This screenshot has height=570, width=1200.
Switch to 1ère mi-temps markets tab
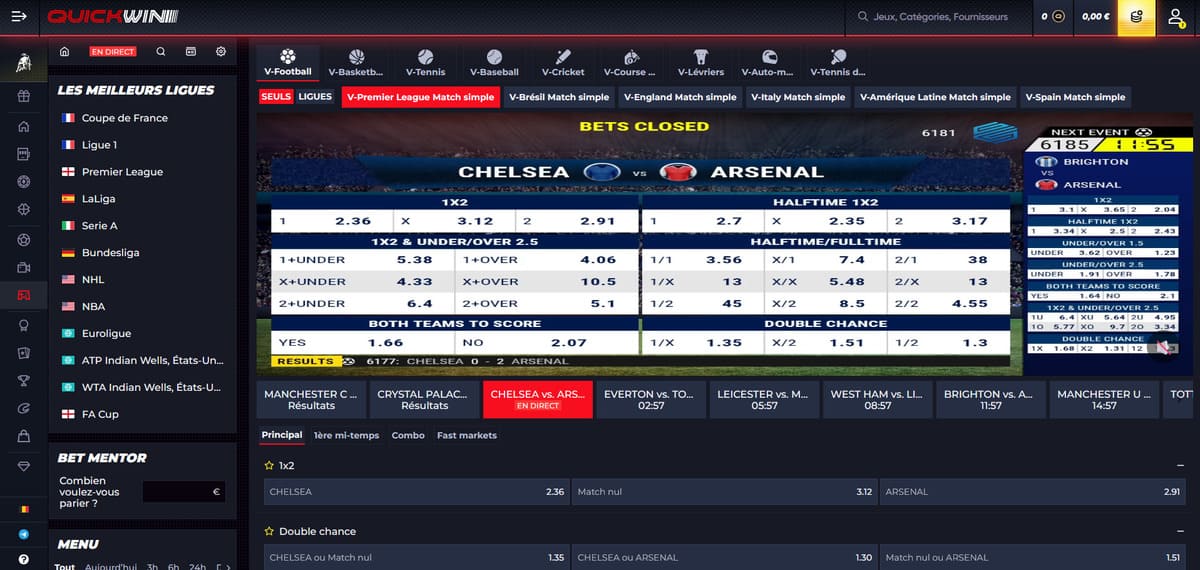pos(346,435)
